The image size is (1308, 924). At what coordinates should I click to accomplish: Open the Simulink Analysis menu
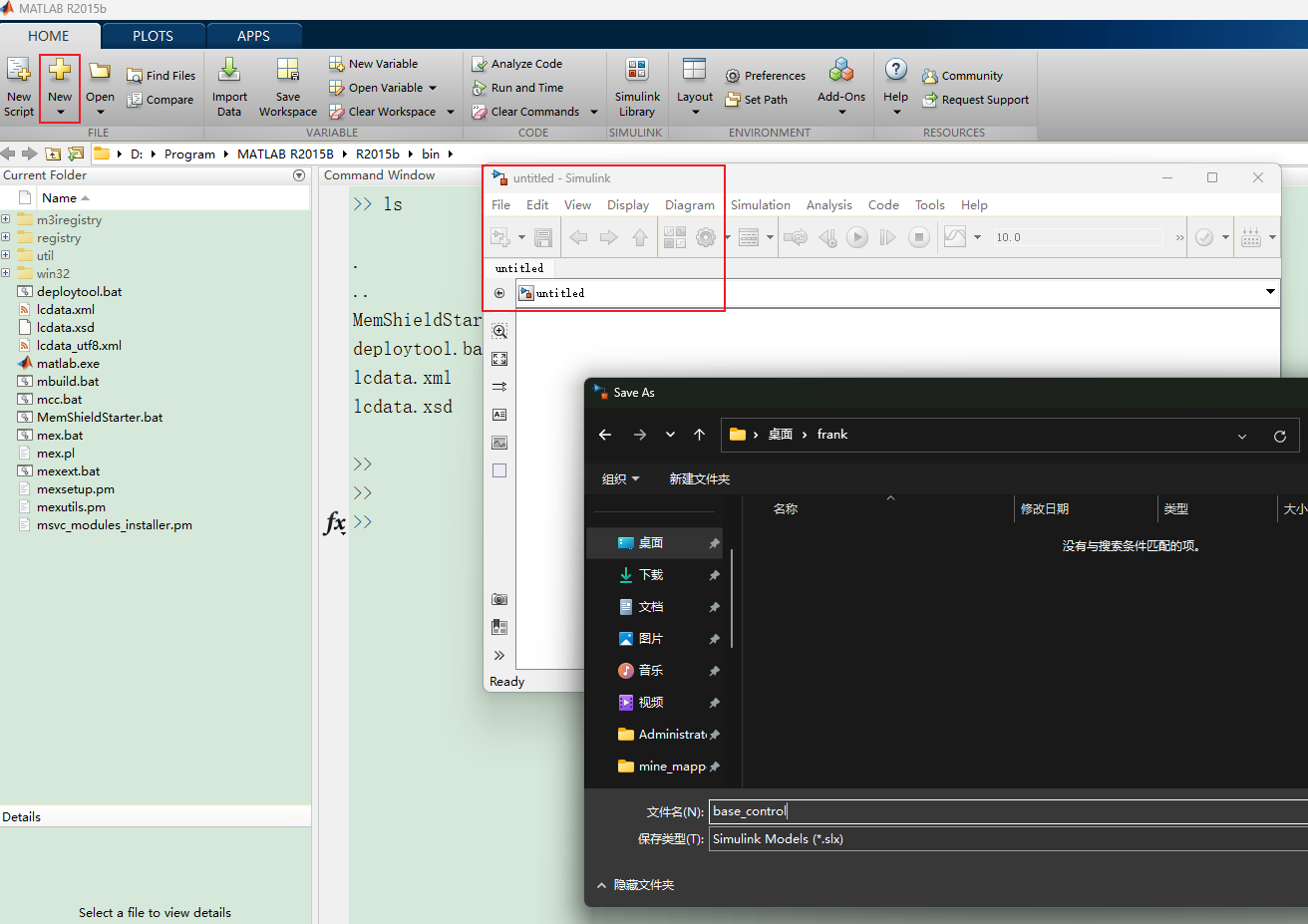829,205
